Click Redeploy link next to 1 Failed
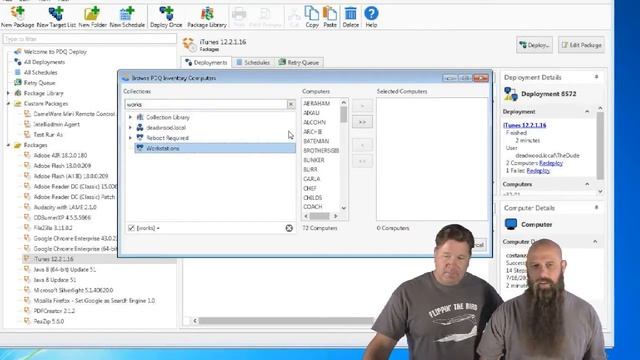640x360 pixels. [538, 171]
